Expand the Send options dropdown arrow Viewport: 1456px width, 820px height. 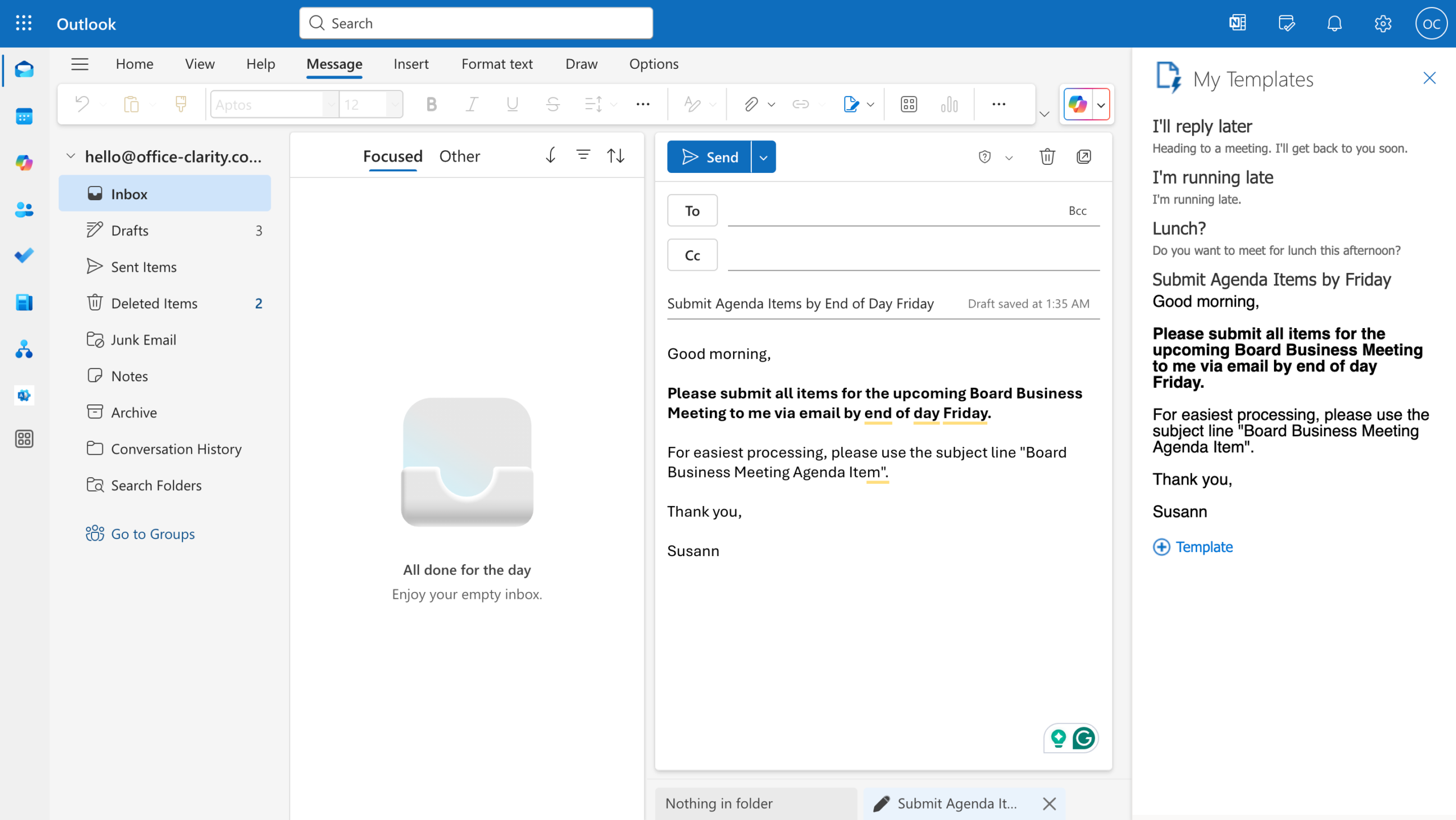click(763, 157)
